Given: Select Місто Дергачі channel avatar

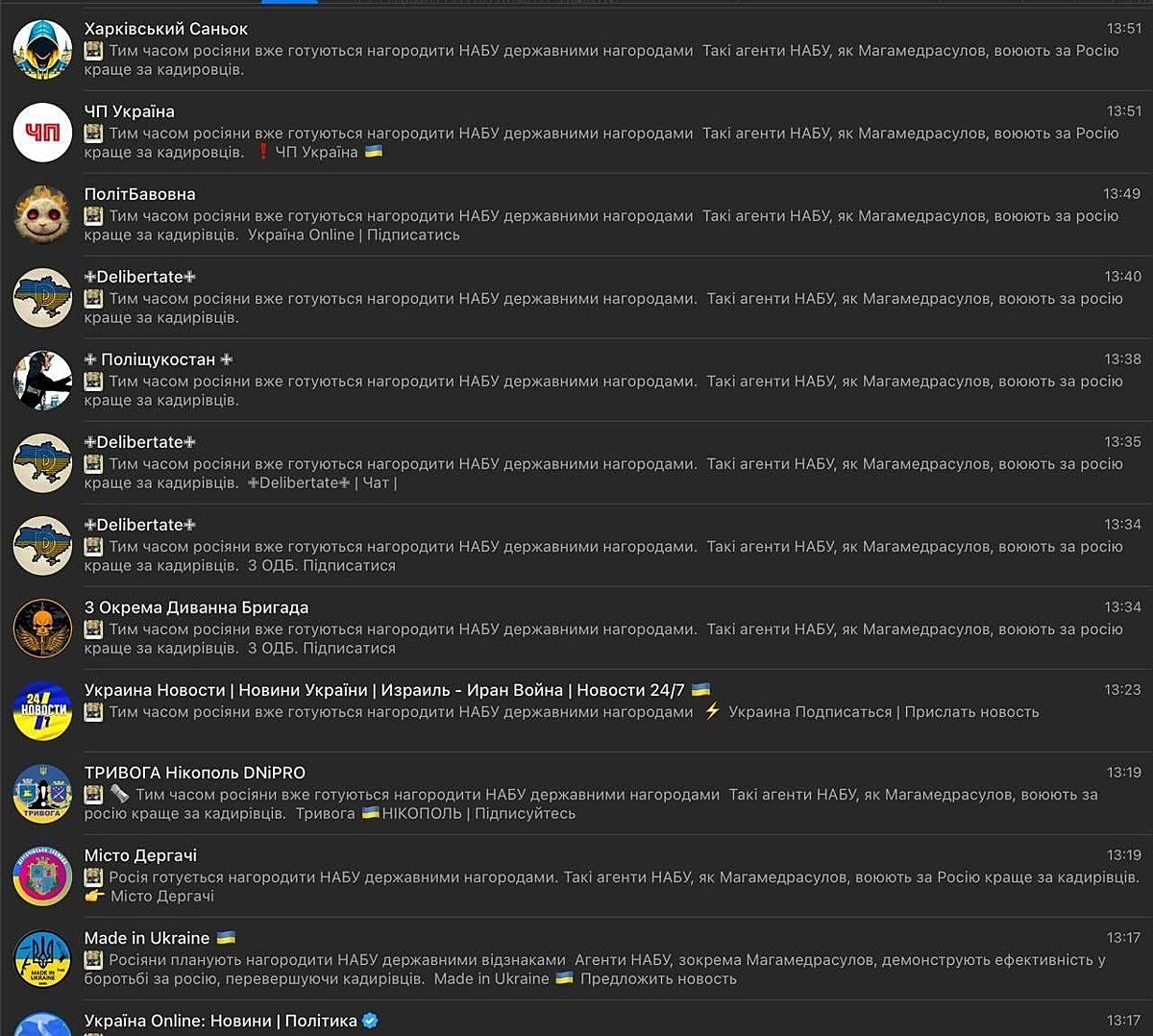Looking at the screenshot, I should pos(42,876).
